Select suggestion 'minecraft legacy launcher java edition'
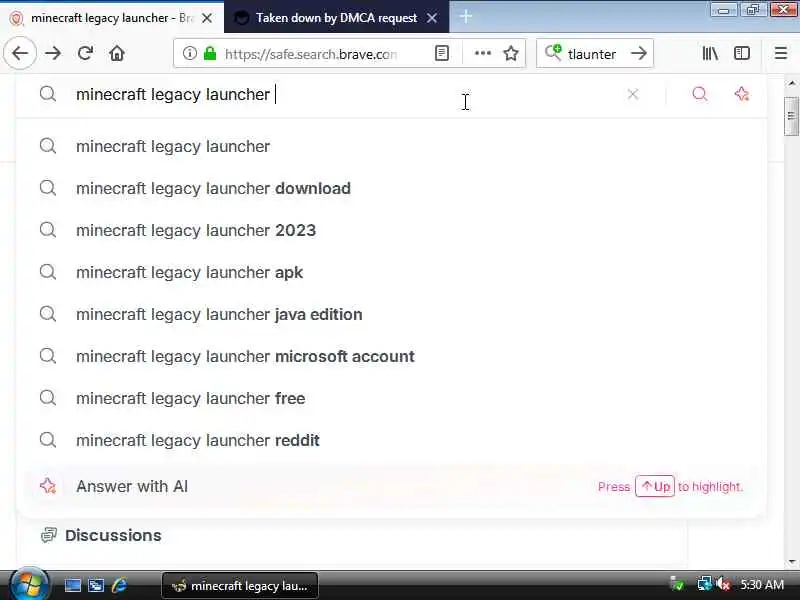This screenshot has height=600, width=800. (391, 314)
